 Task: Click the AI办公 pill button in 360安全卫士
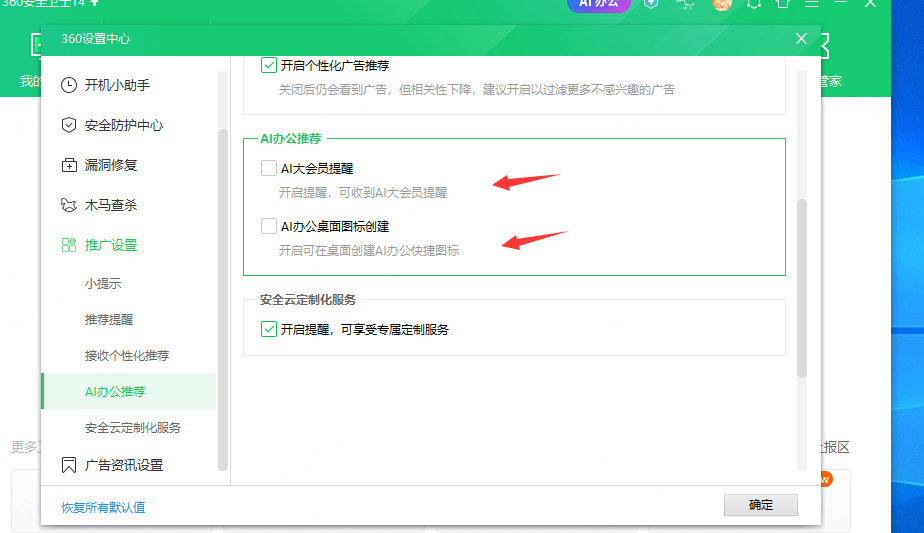click(x=599, y=4)
